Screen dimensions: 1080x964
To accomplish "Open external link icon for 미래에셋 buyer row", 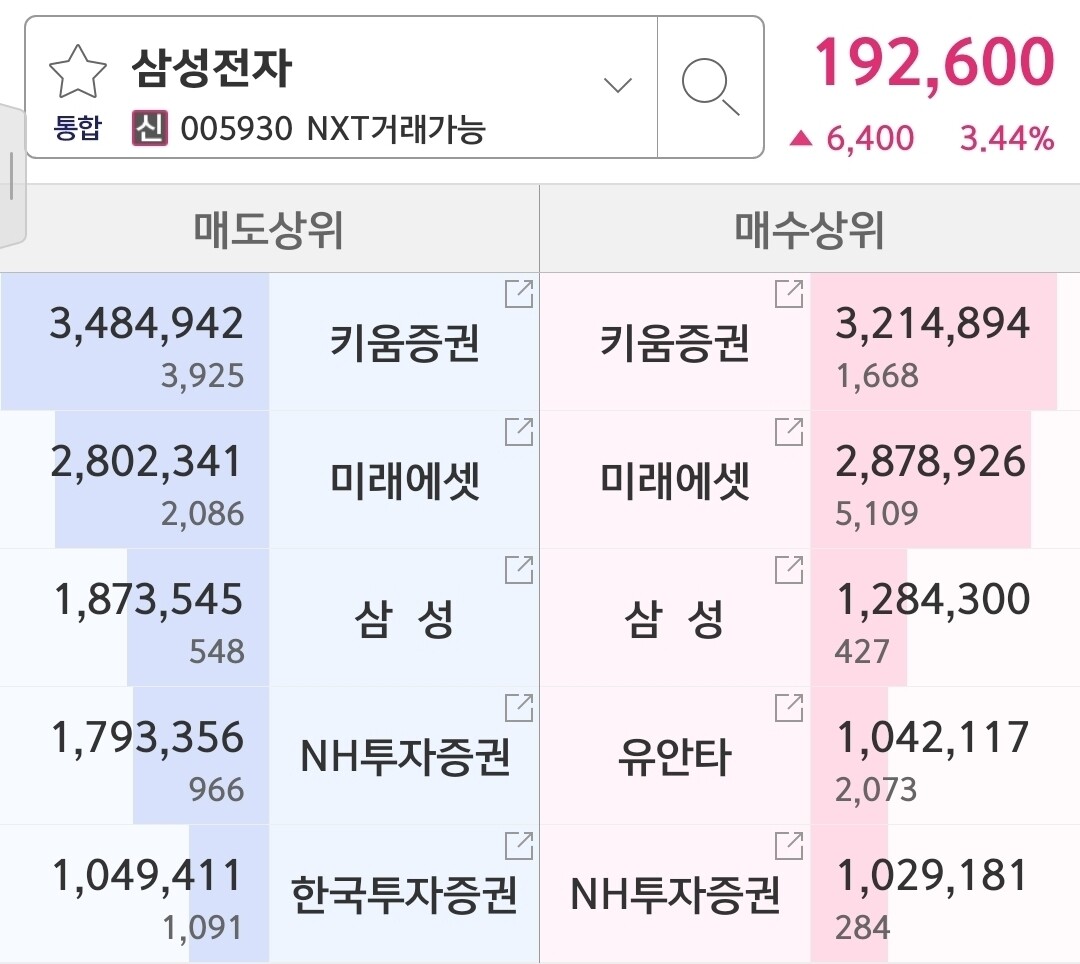I will [789, 432].
